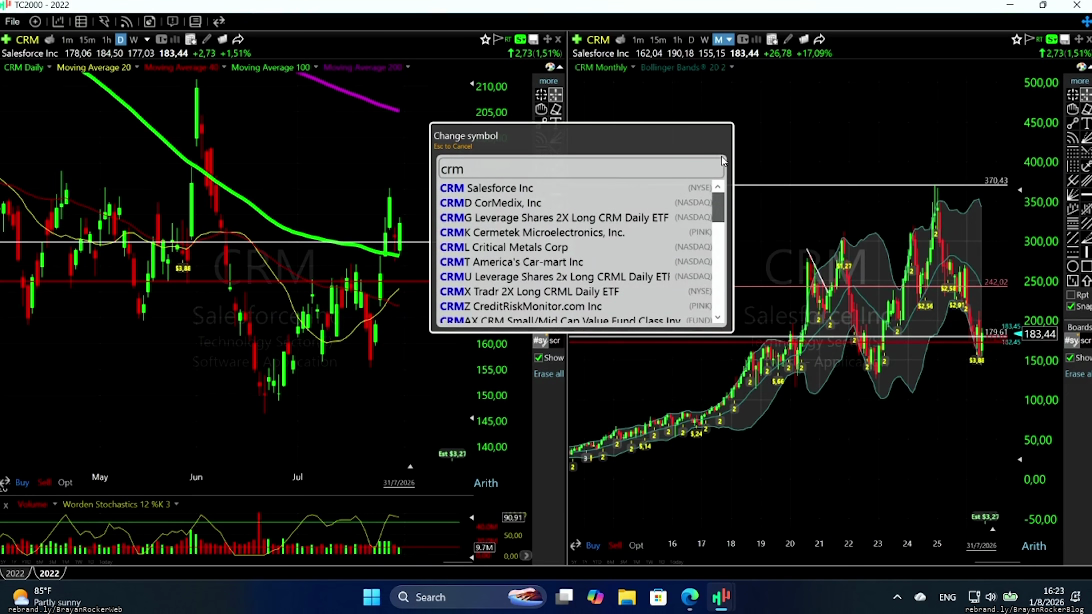Open M timeframe dropdown on right chart
Screen dimensions: 1092x614
(x=729, y=40)
